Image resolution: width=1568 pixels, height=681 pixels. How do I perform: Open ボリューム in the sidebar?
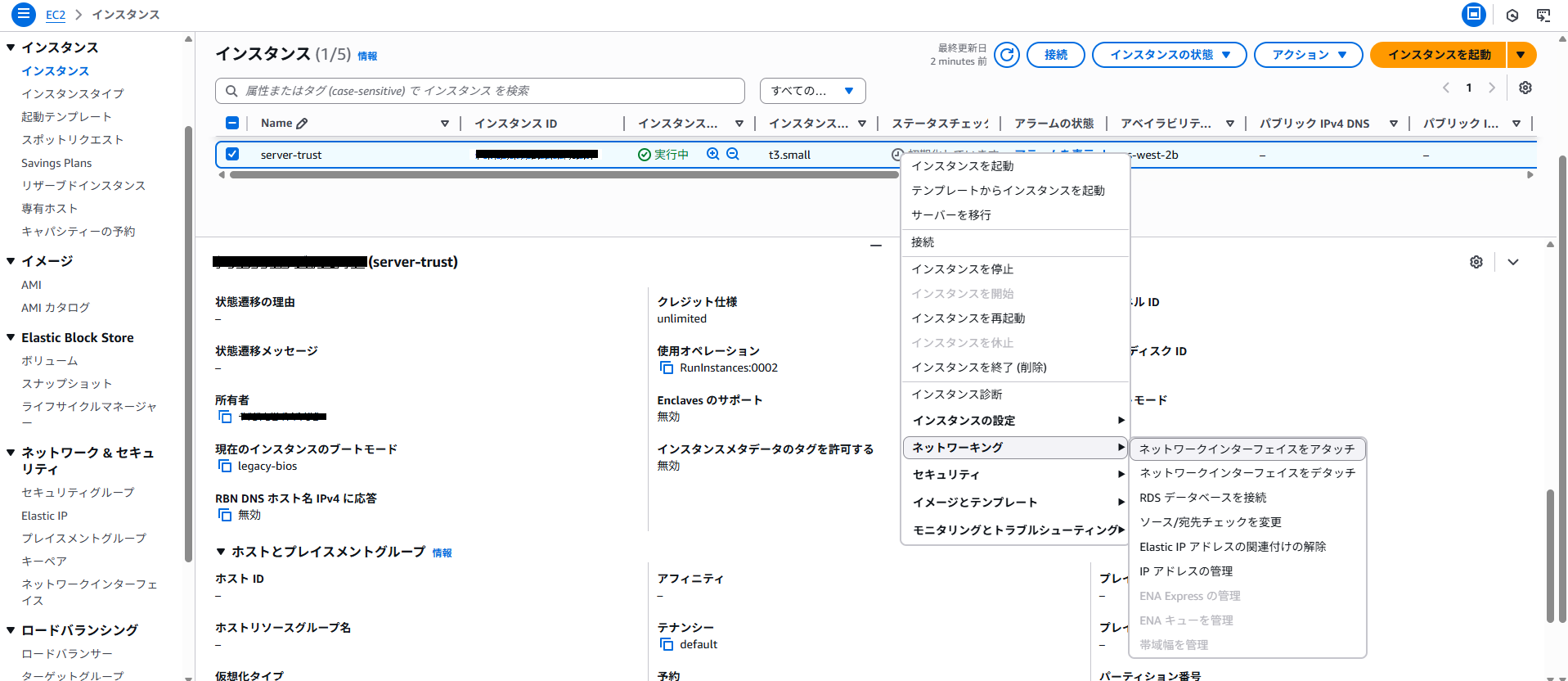coord(50,361)
